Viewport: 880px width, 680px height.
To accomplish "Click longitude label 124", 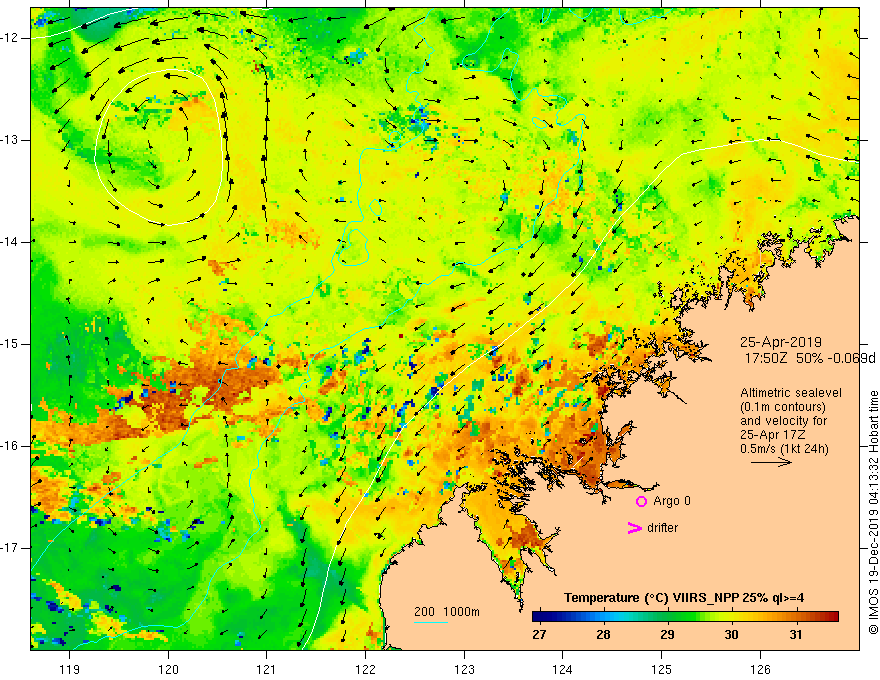I will pyautogui.click(x=562, y=669).
